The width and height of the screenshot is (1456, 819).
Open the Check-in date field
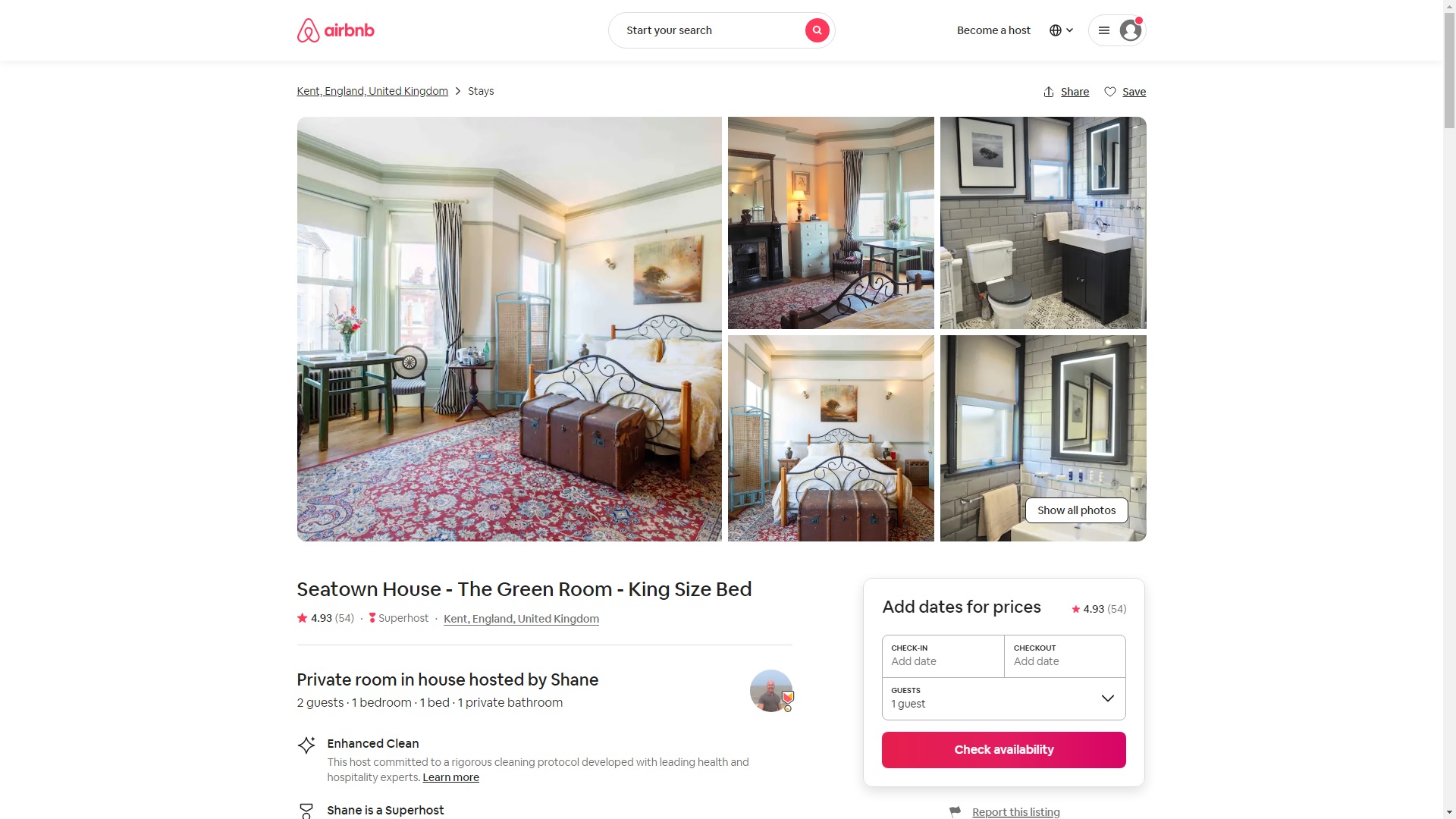point(943,656)
